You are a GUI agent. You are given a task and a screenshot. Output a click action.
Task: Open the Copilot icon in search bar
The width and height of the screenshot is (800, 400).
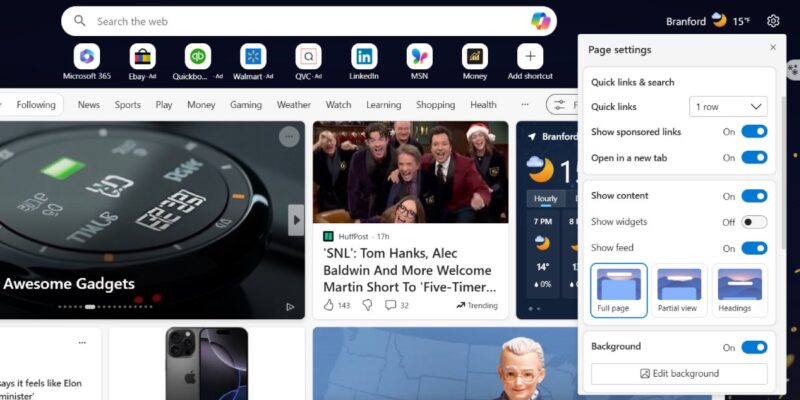coord(540,21)
